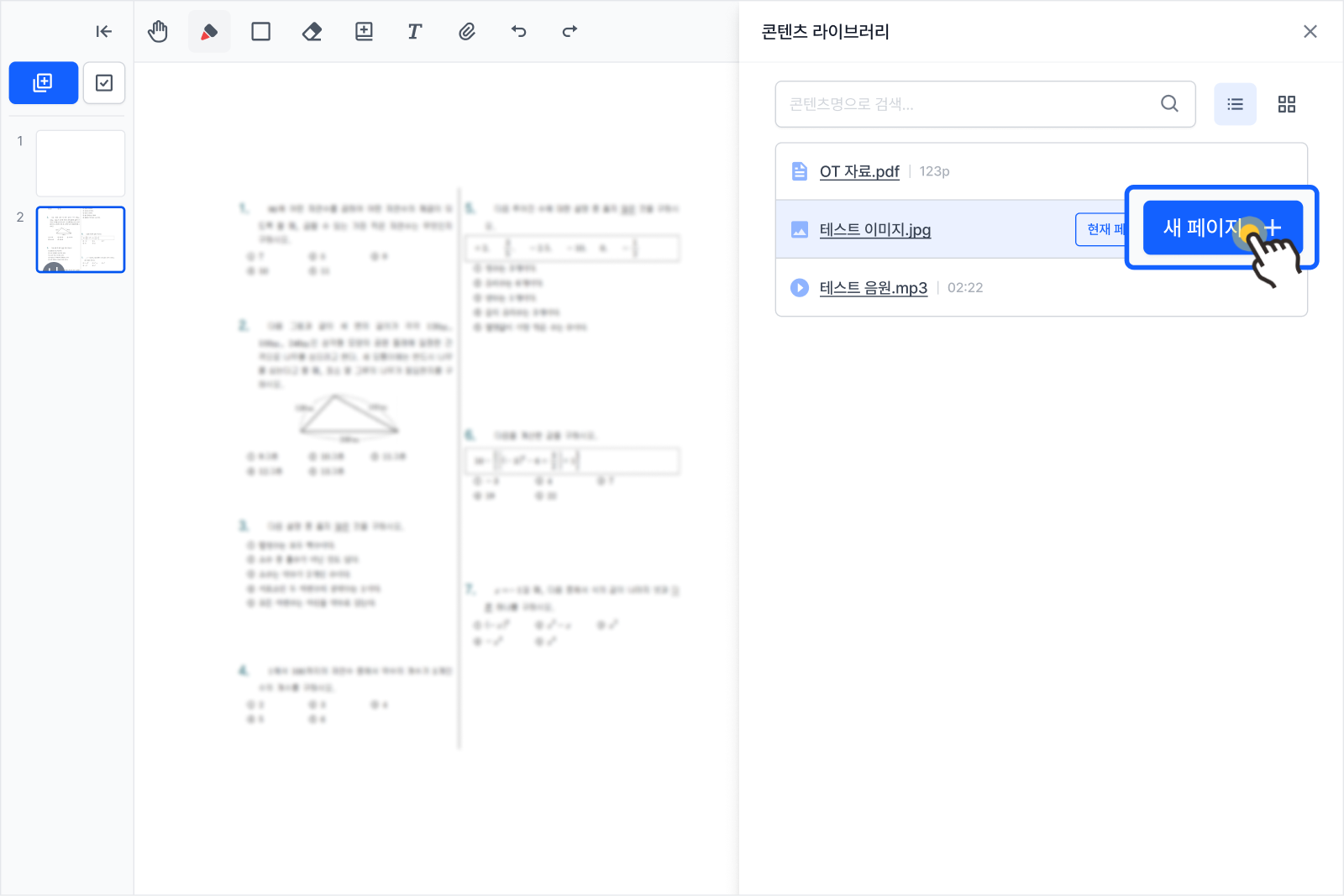The image size is (1344, 896).
Task: Open OT 자료.pdf file link
Action: (x=859, y=171)
